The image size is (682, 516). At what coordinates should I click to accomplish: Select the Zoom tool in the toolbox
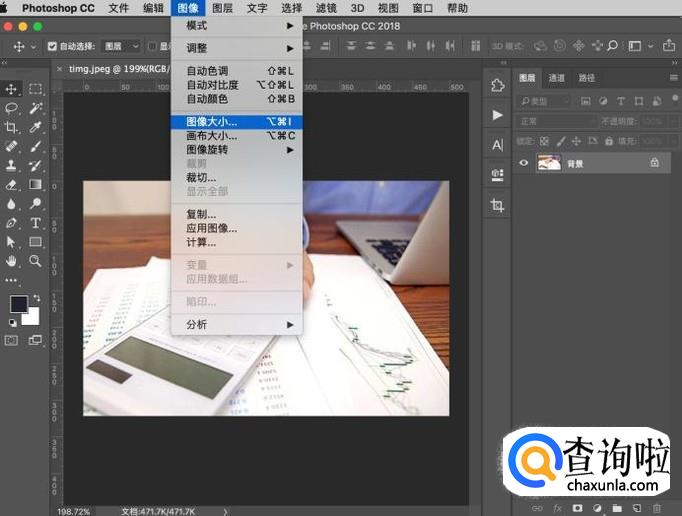coord(35,261)
